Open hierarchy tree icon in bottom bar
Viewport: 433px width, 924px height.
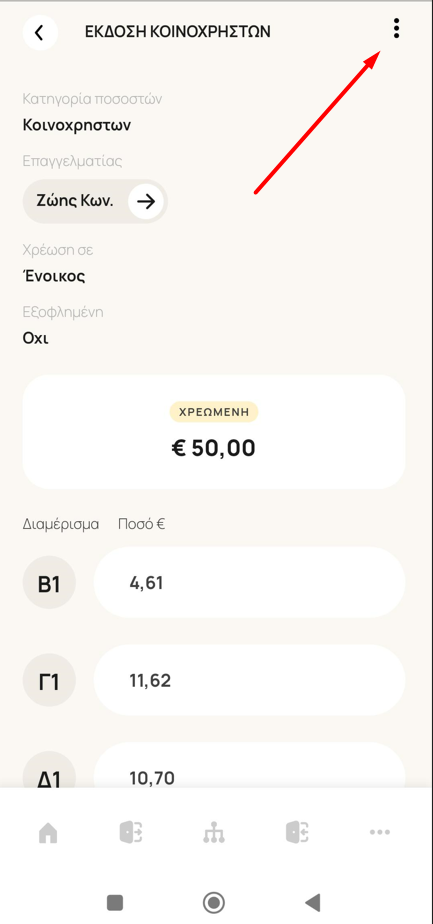[214, 833]
